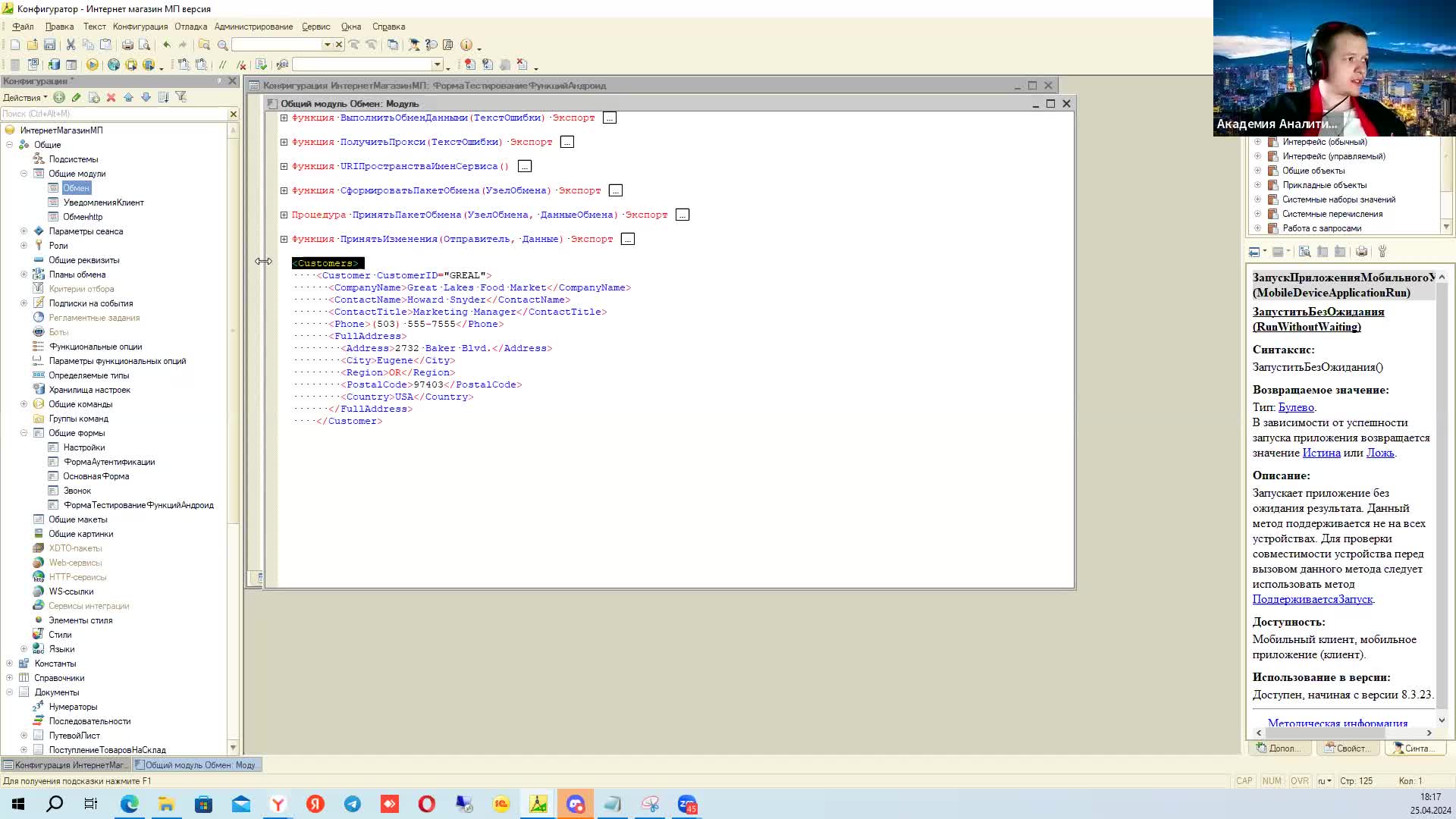Click the globe web-client launch icon
The height and width of the screenshot is (819, 1456).
[x=114, y=64]
